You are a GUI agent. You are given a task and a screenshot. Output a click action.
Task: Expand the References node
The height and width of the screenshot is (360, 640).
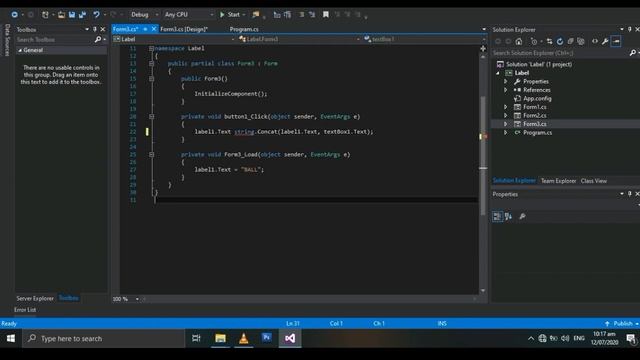click(x=506, y=90)
